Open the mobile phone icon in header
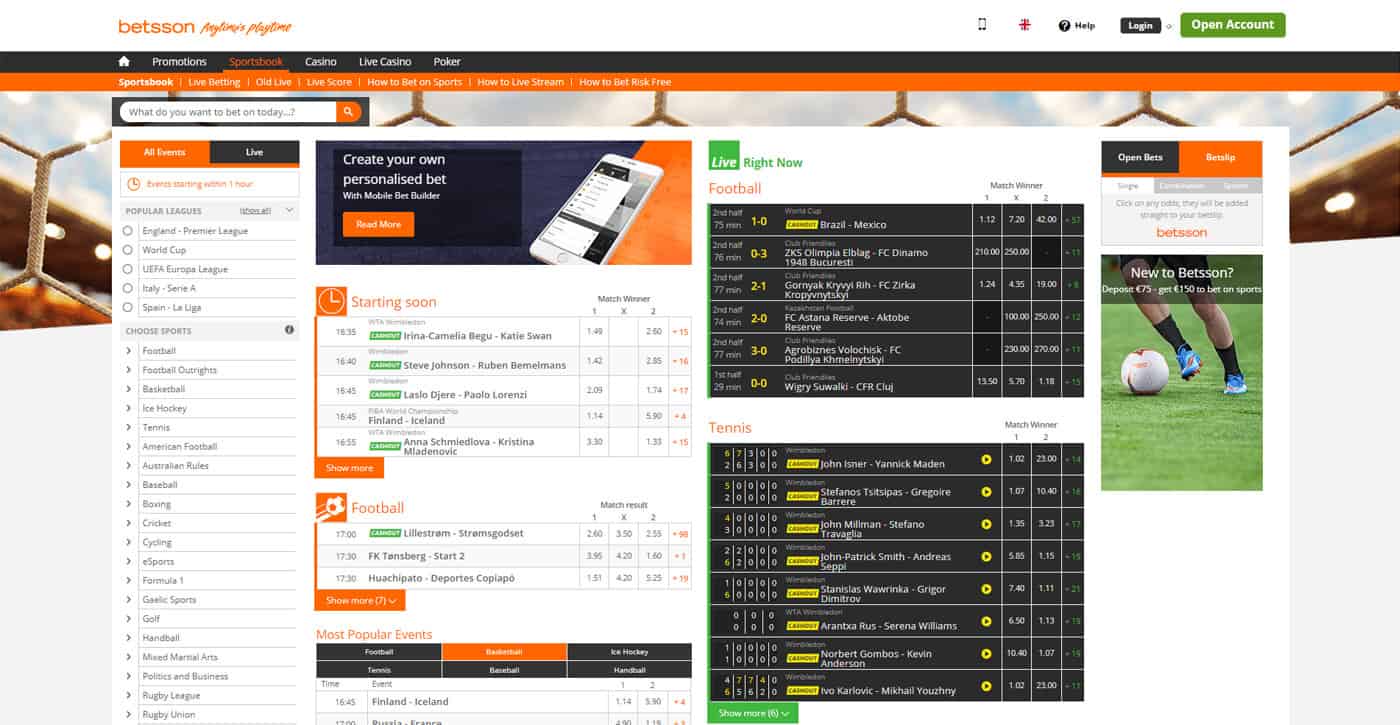The height and width of the screenshot is (725, 1400). pyautogui.click(x=982, y=25)
